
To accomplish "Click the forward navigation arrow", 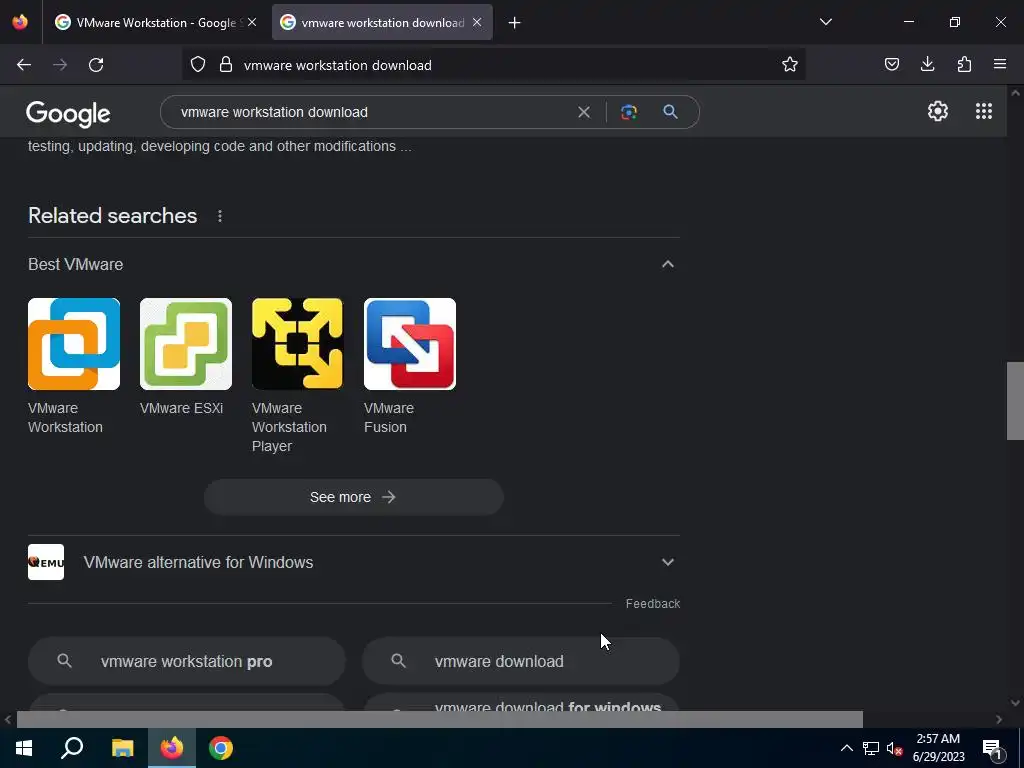I will point(60,65).
